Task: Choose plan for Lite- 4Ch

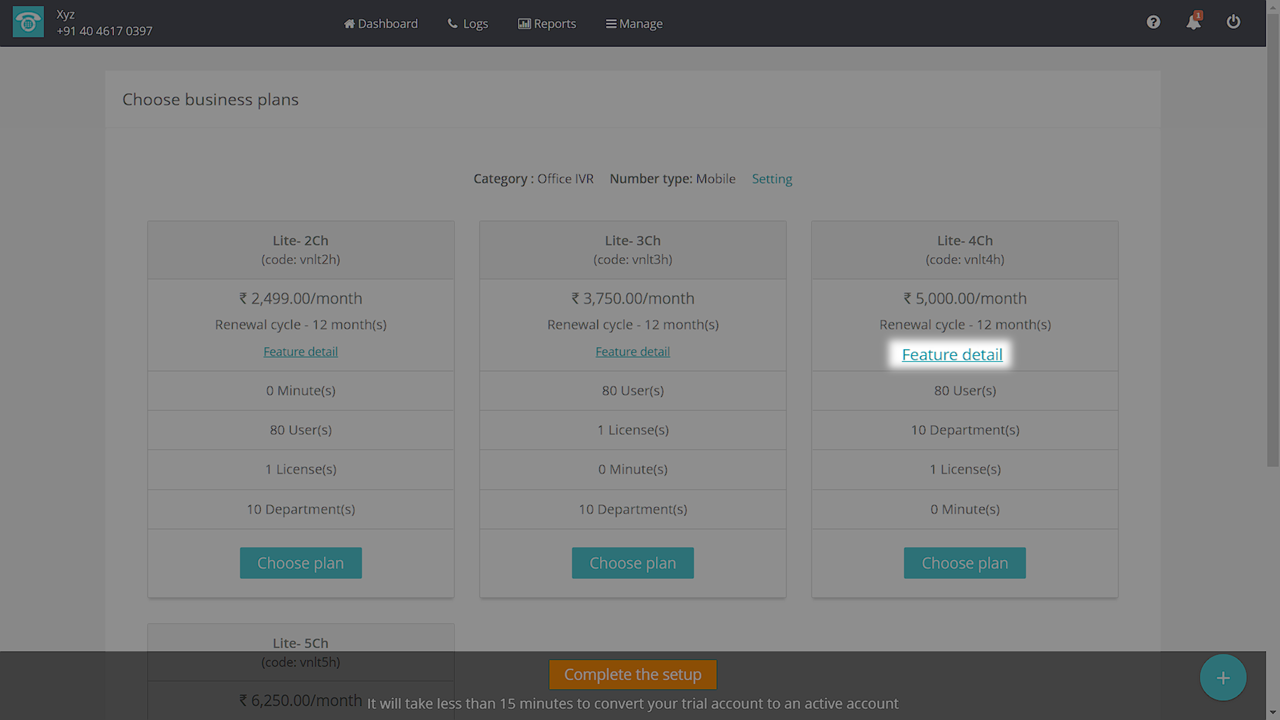Action: click(964, 563)
